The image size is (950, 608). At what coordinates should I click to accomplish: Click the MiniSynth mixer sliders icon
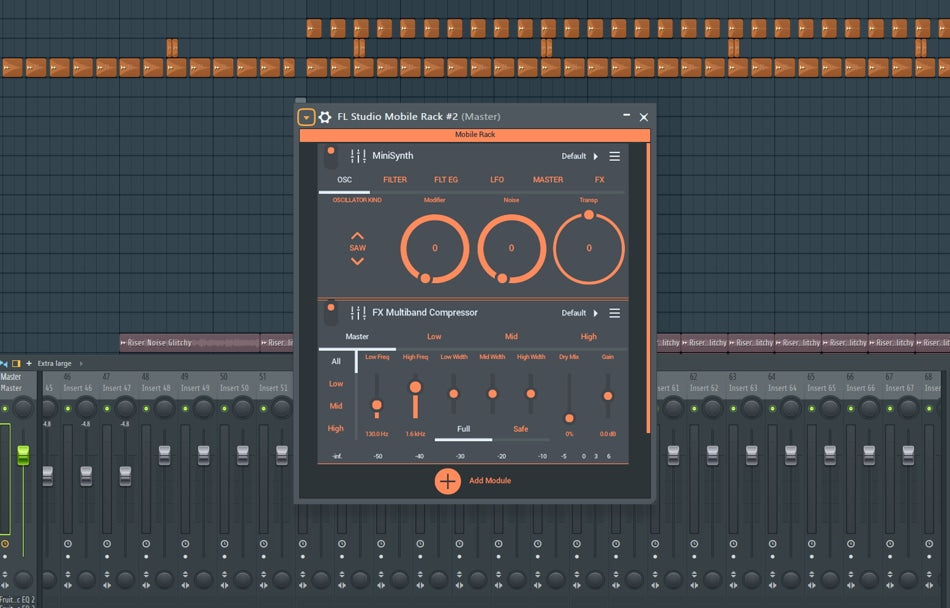tap(358, 156)
